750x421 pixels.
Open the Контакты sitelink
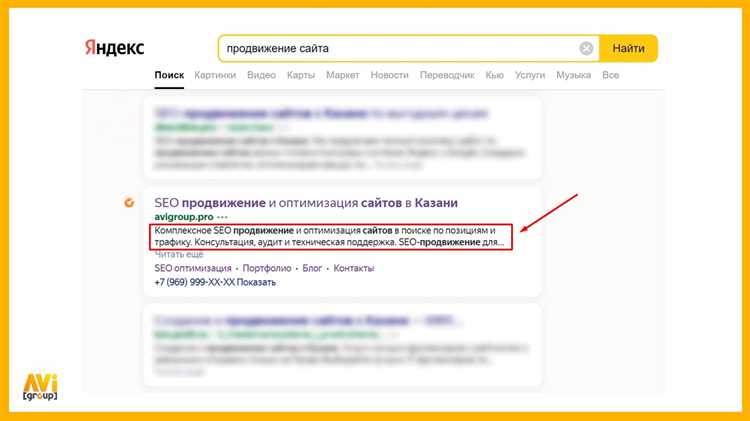click(x=353, y=268)
